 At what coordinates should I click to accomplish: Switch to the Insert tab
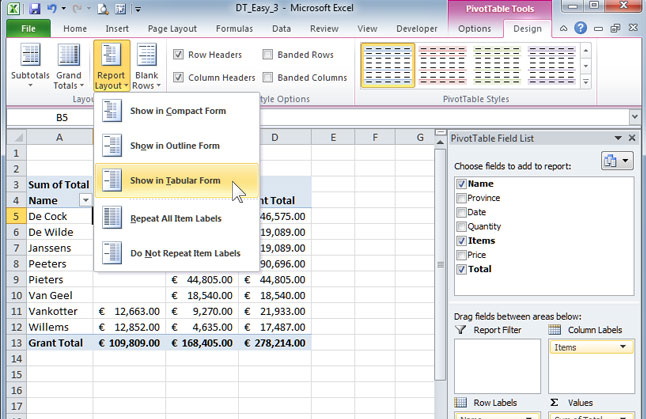click(117, 28)
